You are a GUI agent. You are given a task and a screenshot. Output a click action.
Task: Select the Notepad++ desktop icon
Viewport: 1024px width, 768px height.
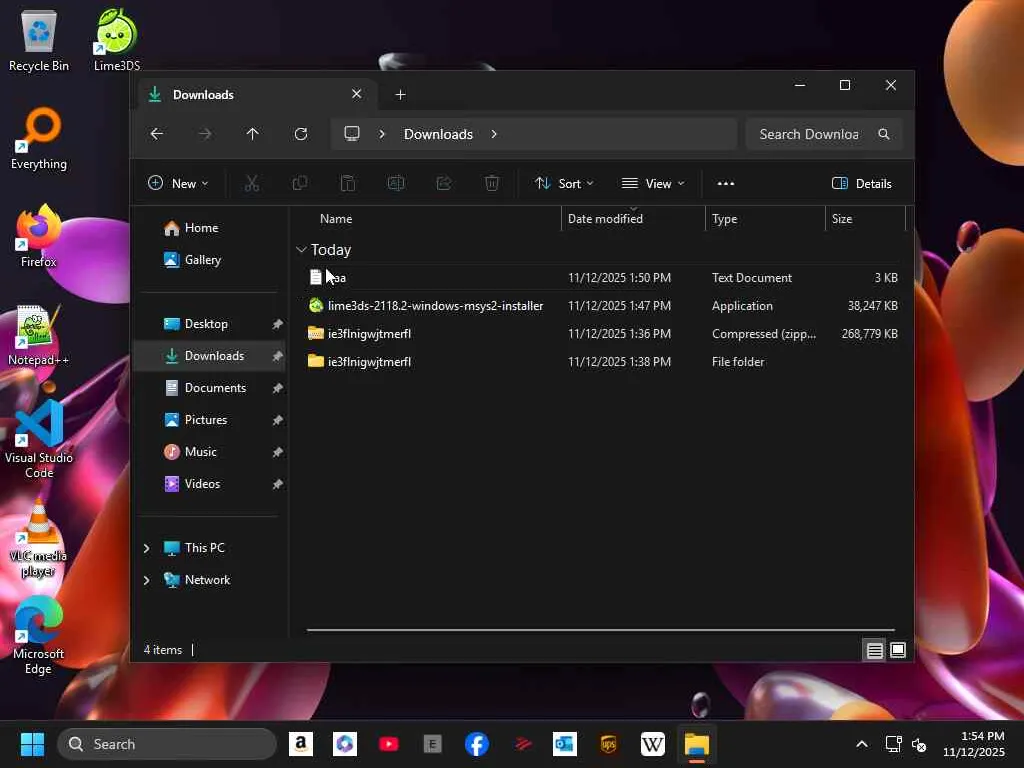point(39,334)
